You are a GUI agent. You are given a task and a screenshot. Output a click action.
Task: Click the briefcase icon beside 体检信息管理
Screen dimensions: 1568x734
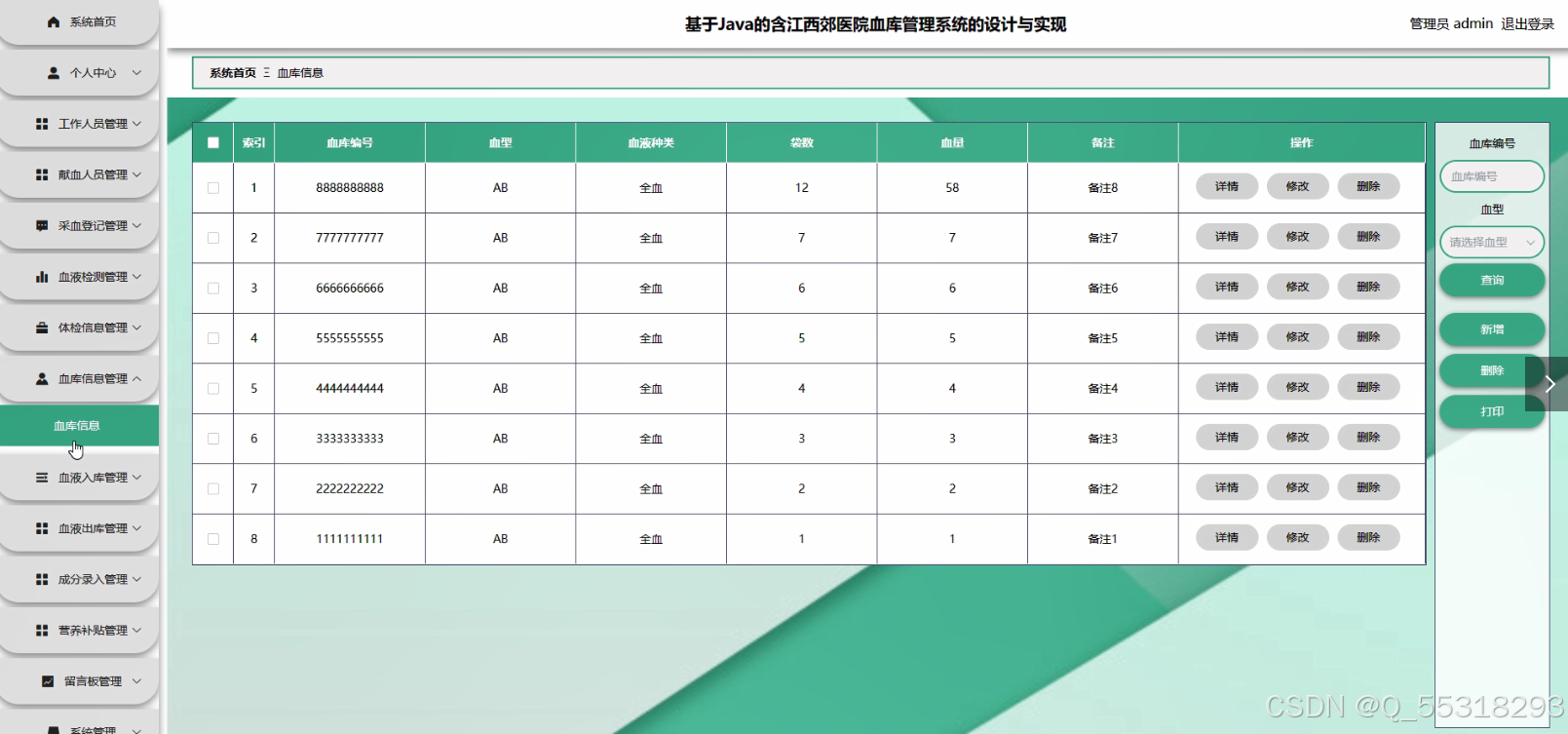pos(42,328)
